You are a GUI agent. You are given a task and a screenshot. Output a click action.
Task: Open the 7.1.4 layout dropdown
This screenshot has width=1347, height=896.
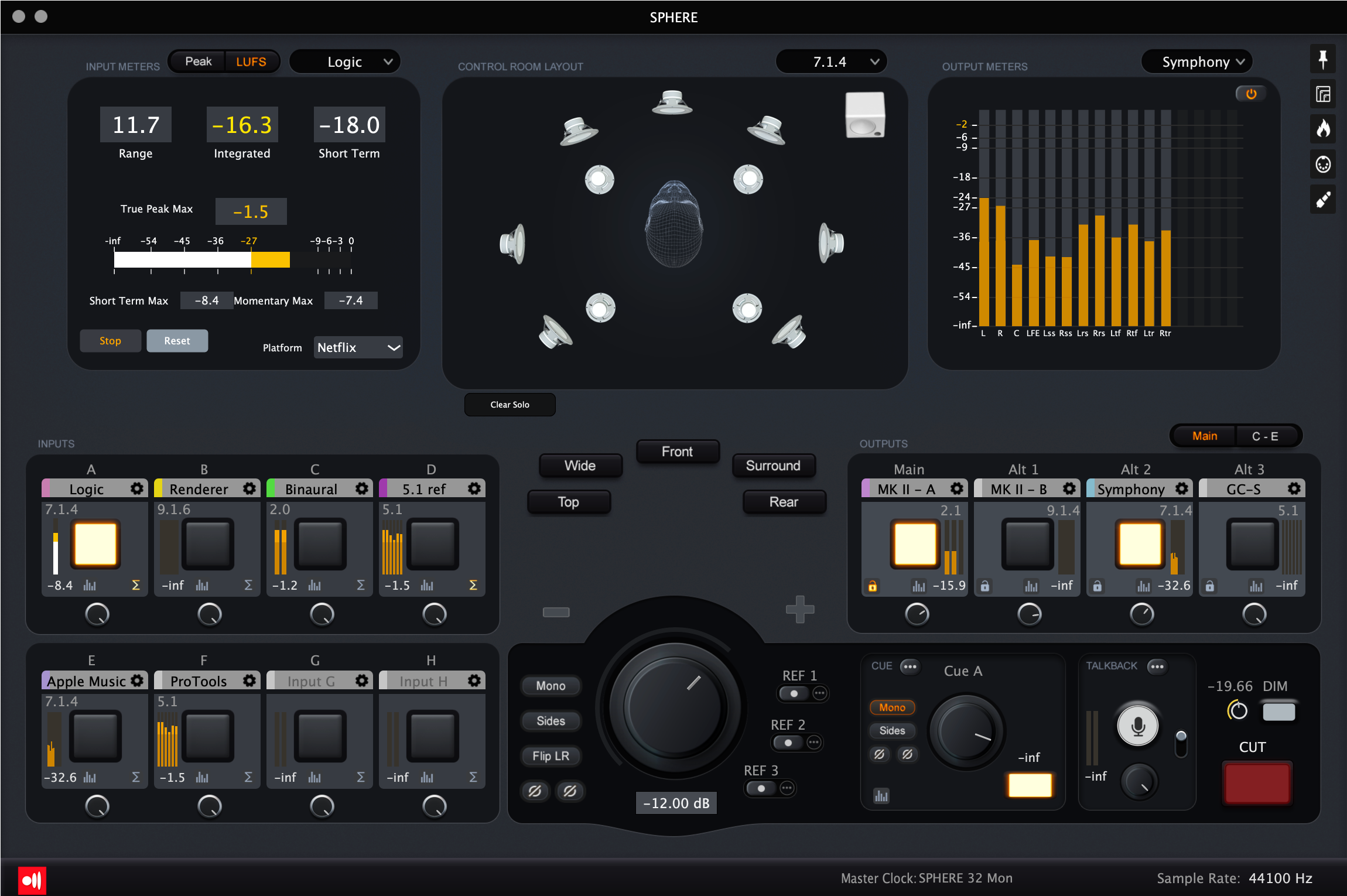(830, 61)
